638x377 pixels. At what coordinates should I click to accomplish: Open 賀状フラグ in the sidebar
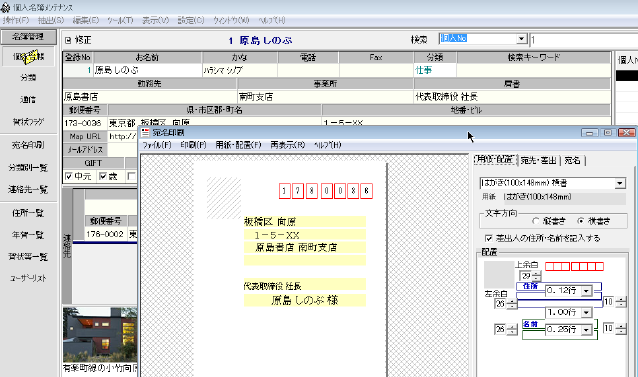[x=28, y=121]
